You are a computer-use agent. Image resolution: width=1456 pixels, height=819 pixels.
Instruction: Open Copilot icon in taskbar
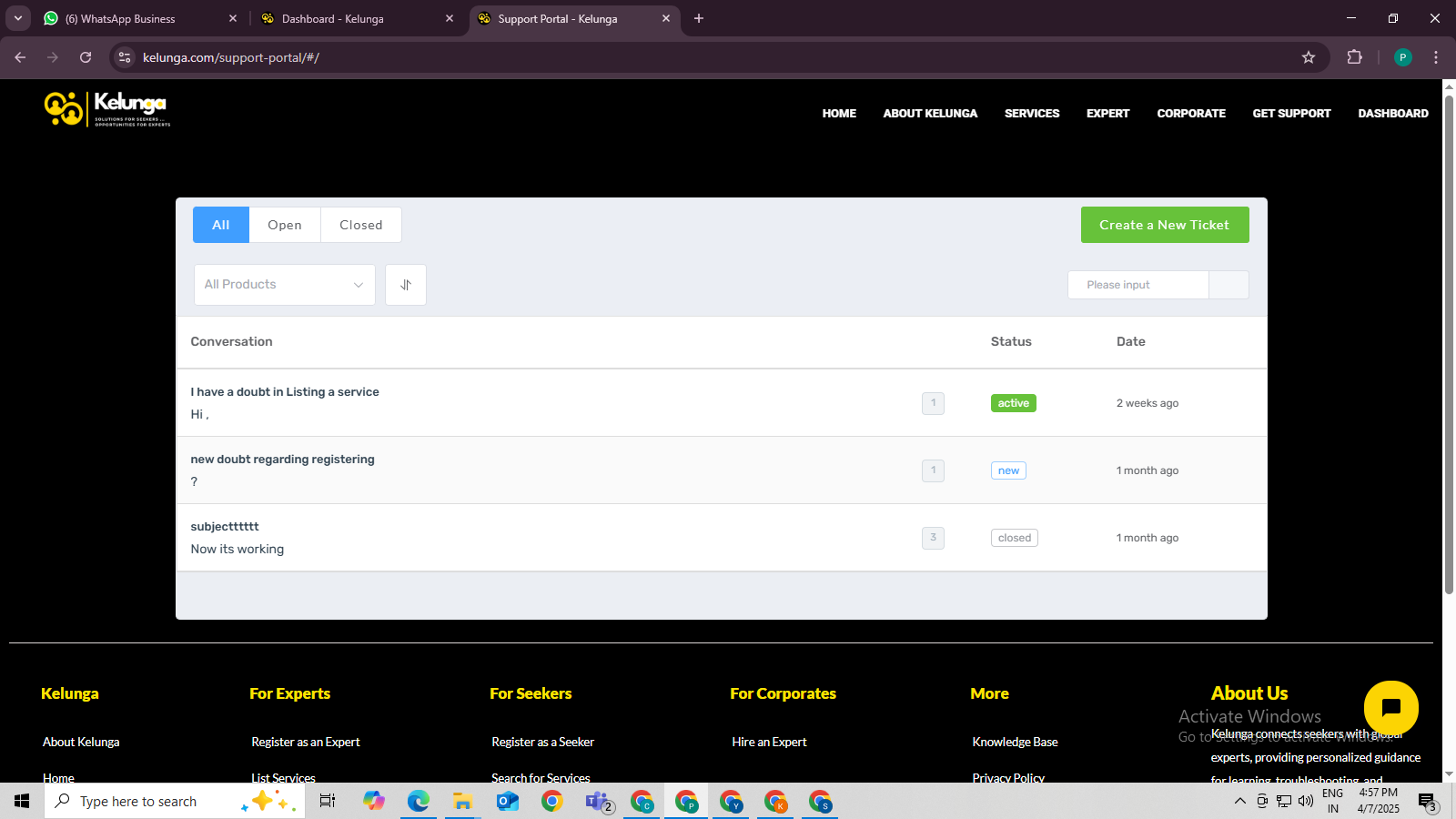coord(374,801)
